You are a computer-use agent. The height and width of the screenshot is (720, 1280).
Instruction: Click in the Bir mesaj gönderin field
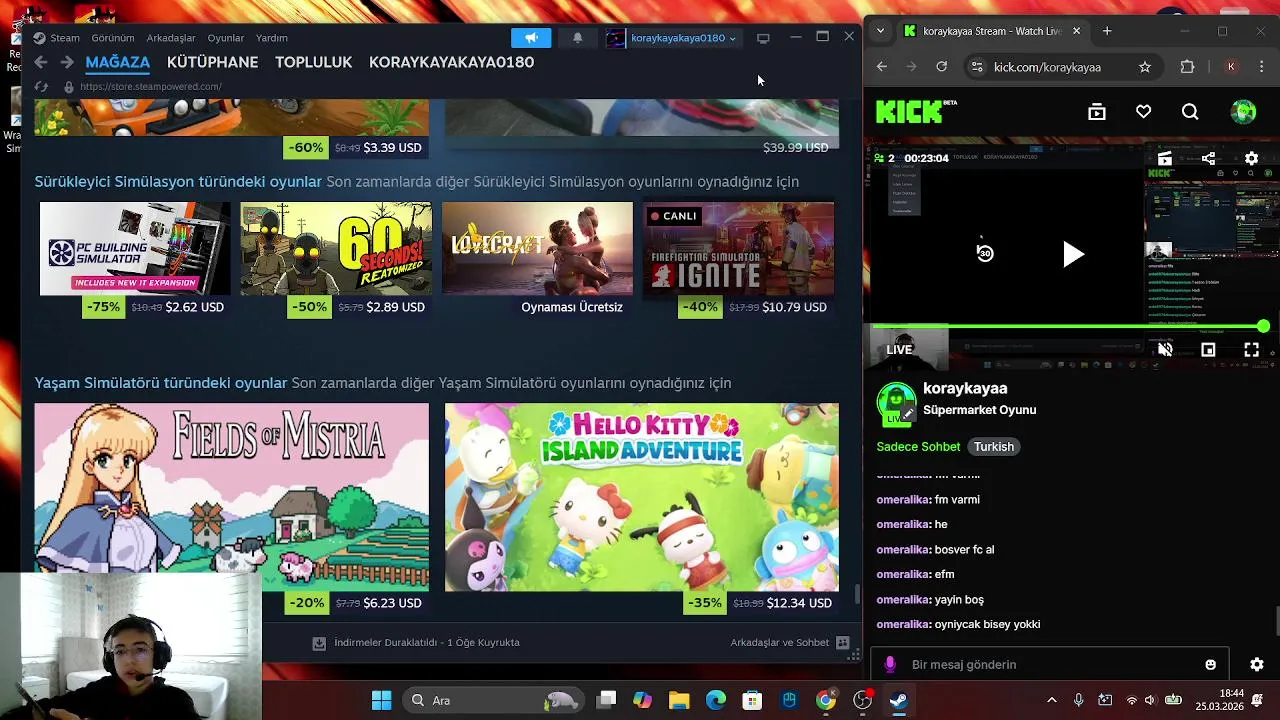1048,664
